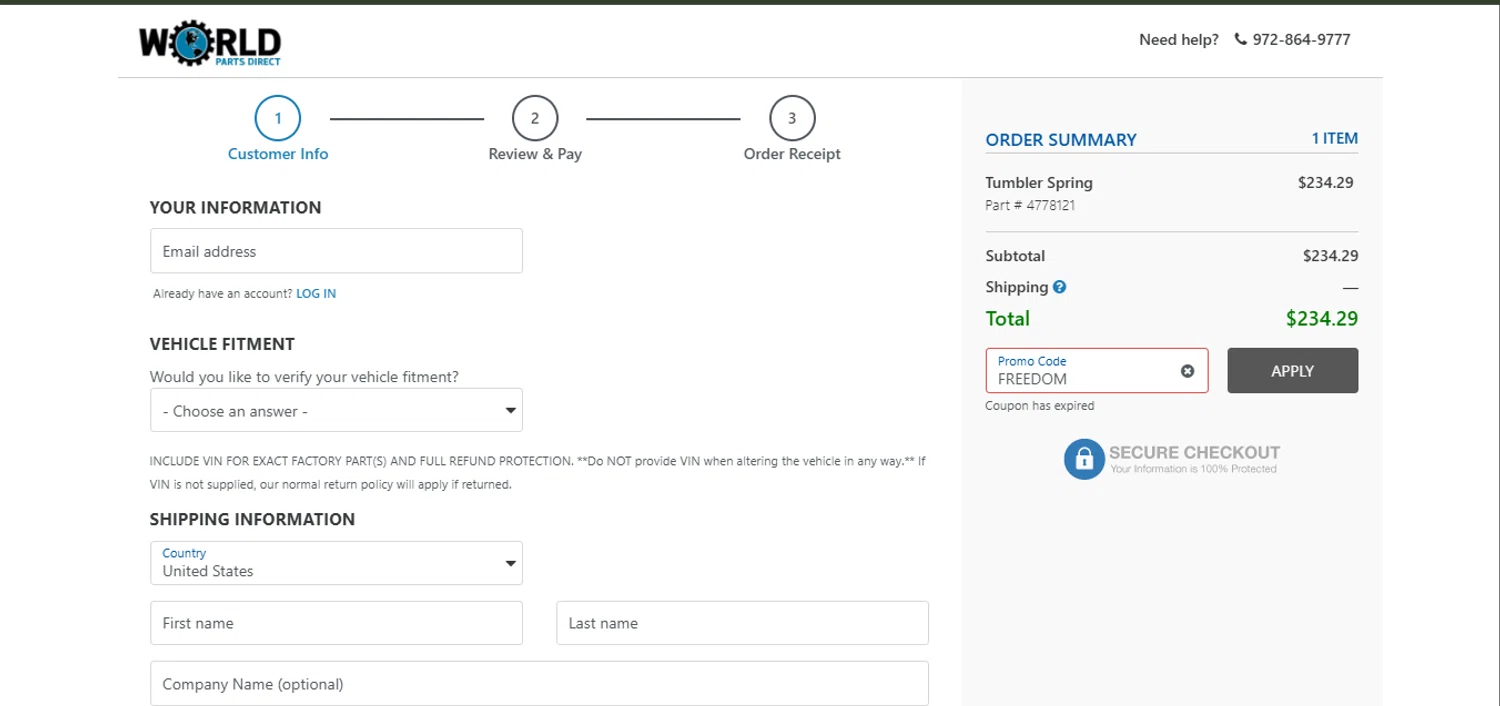Click the APPLY promo code button
1500x706 pixels.
tap(1292, 371)
